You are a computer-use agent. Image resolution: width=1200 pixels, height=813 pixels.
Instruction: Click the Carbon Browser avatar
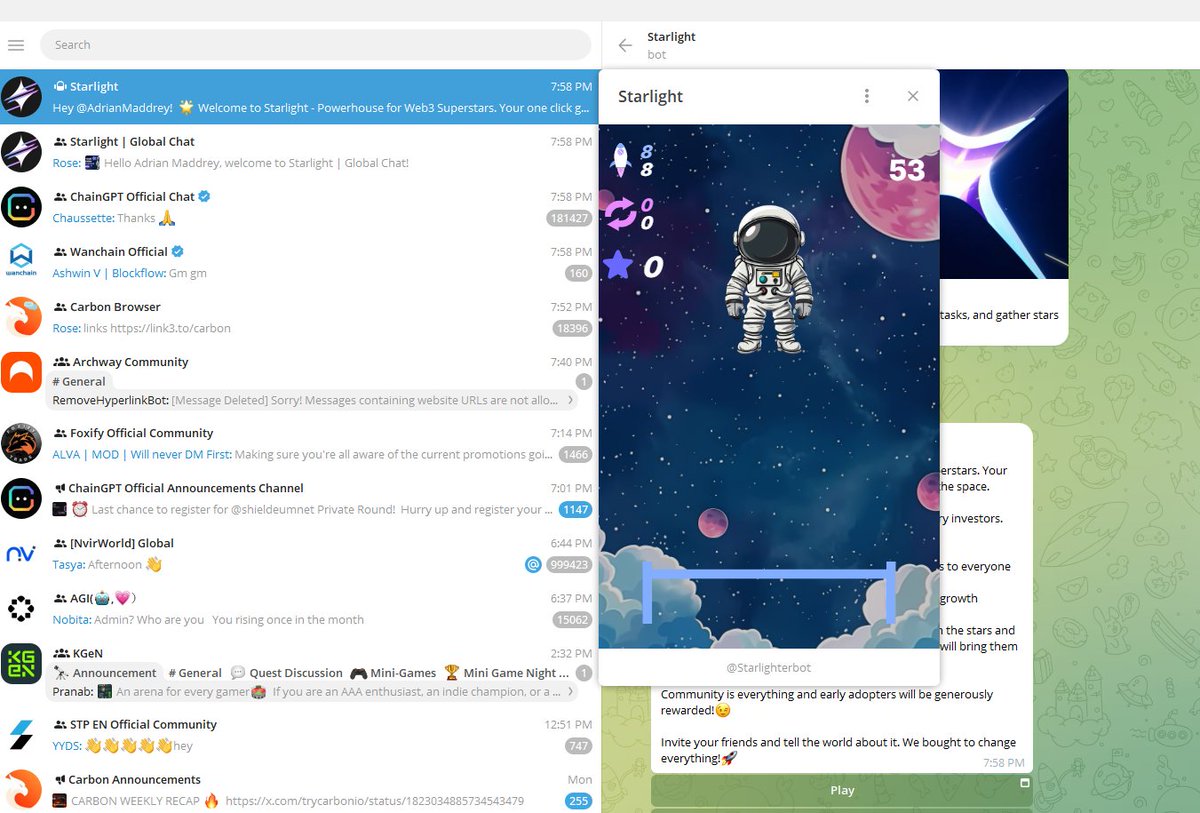click(x=21, y=317)
